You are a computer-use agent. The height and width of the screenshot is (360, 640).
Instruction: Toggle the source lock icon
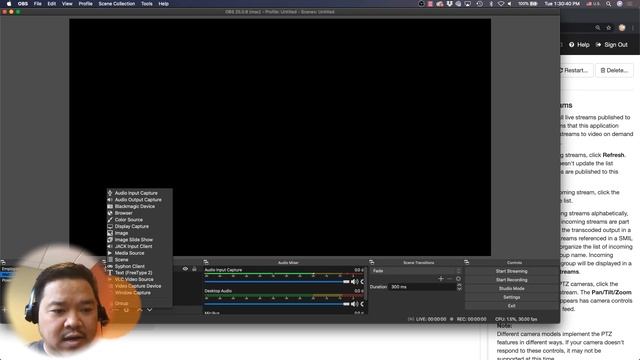tap(194, 269)
